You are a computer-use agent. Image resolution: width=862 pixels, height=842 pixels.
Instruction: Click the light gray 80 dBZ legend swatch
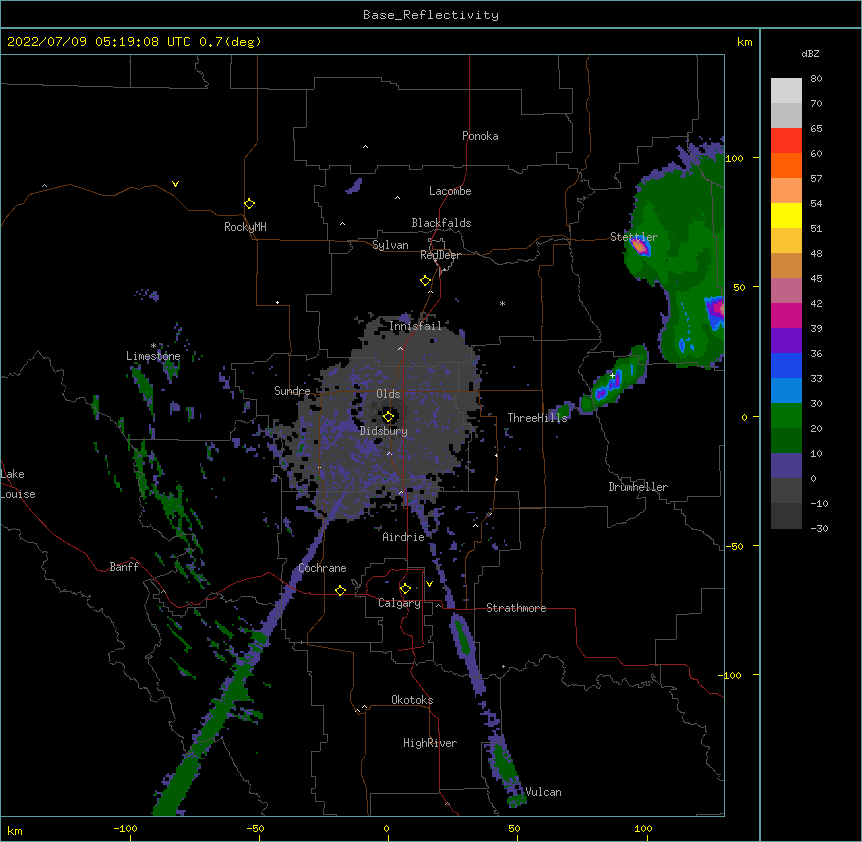pos(786,91)
